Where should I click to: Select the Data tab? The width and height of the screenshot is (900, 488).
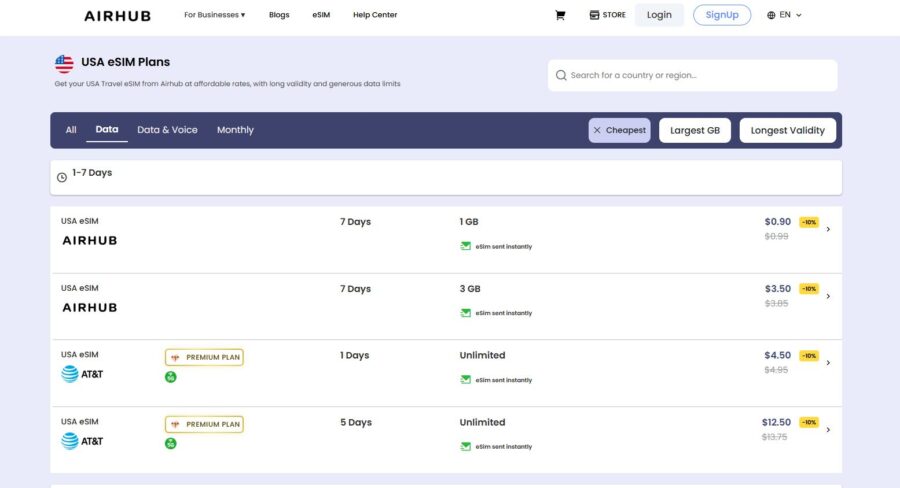click(x=107, y=130)
